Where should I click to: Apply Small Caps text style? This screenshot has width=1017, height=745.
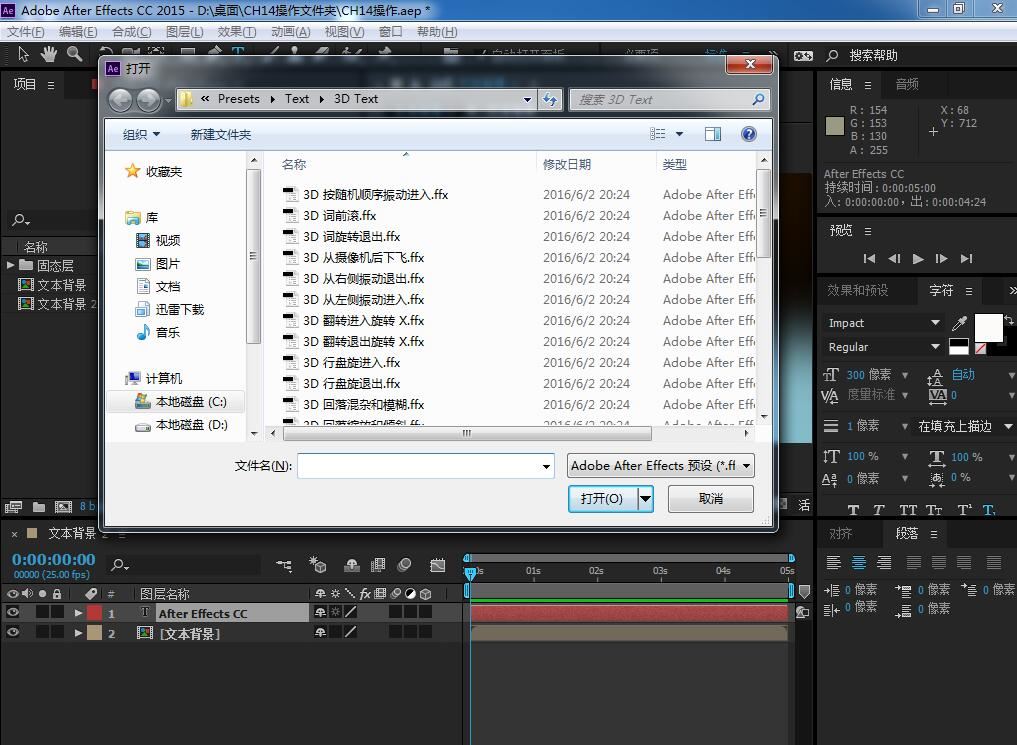tap(934, 510)
